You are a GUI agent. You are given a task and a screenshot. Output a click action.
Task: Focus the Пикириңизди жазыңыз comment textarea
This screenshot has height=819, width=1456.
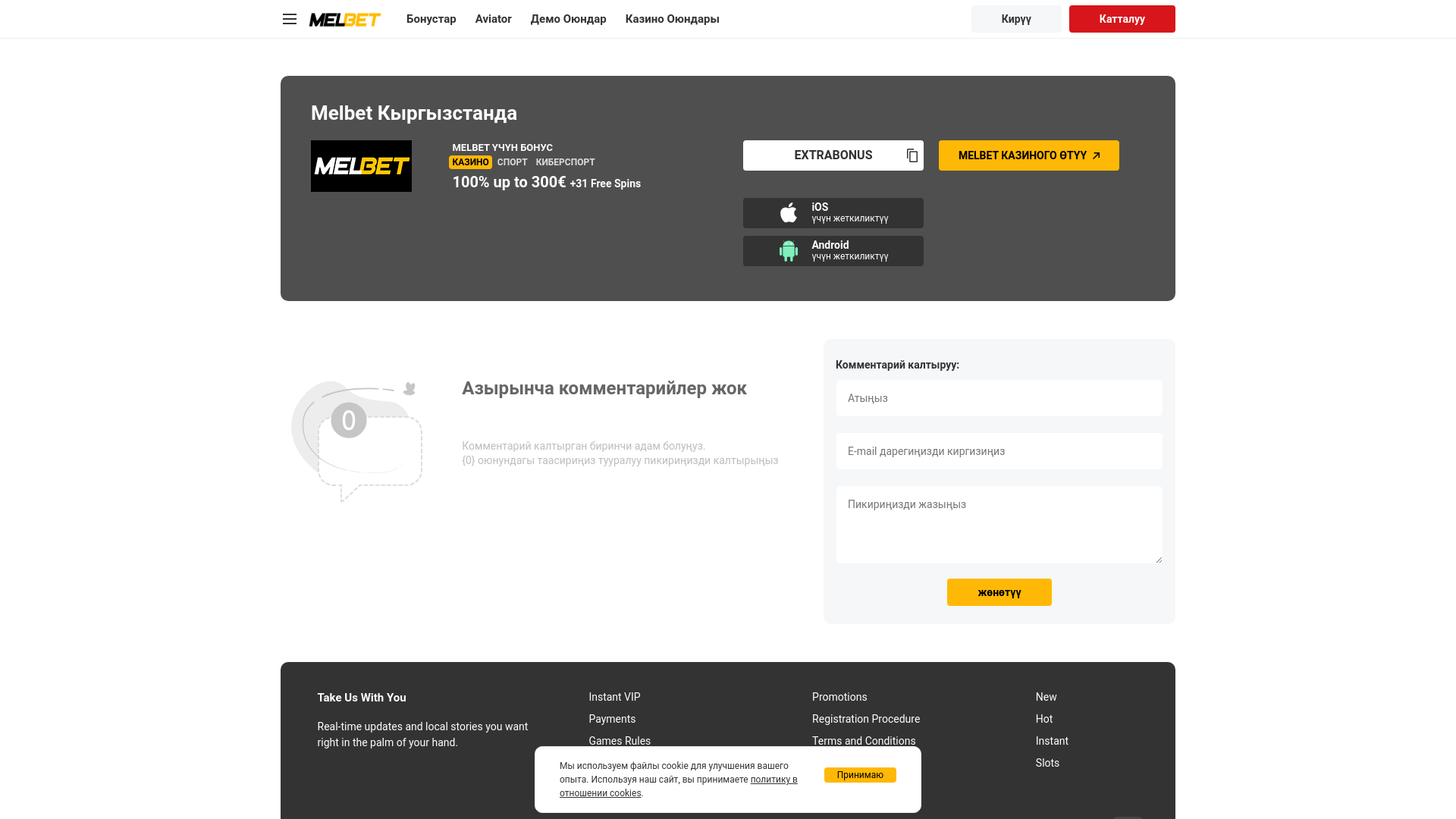click(999, 525)
